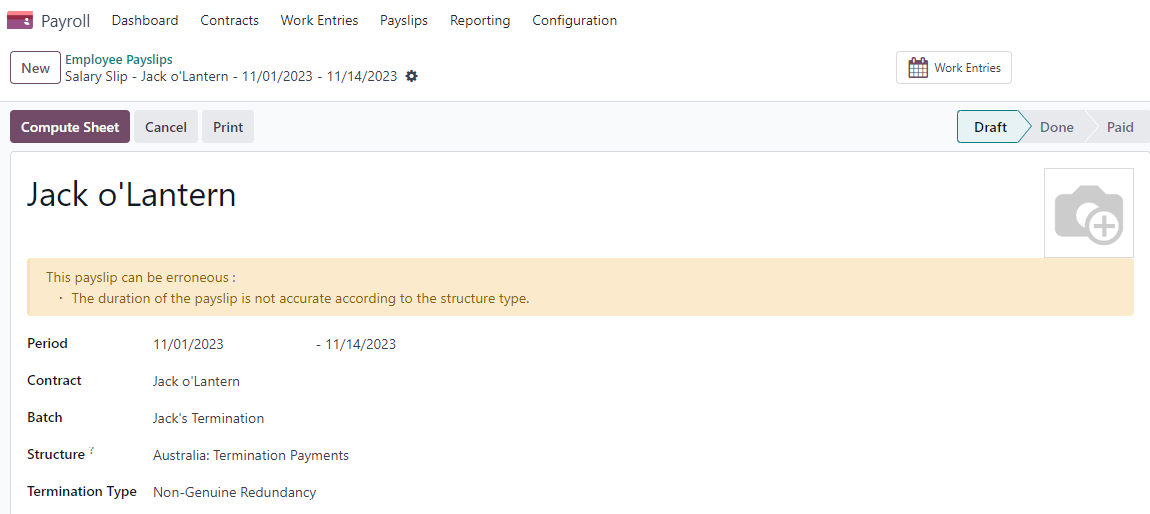Select the Paid status stage
This screenshot has height=514, width=1150.
coord(1120,127)
